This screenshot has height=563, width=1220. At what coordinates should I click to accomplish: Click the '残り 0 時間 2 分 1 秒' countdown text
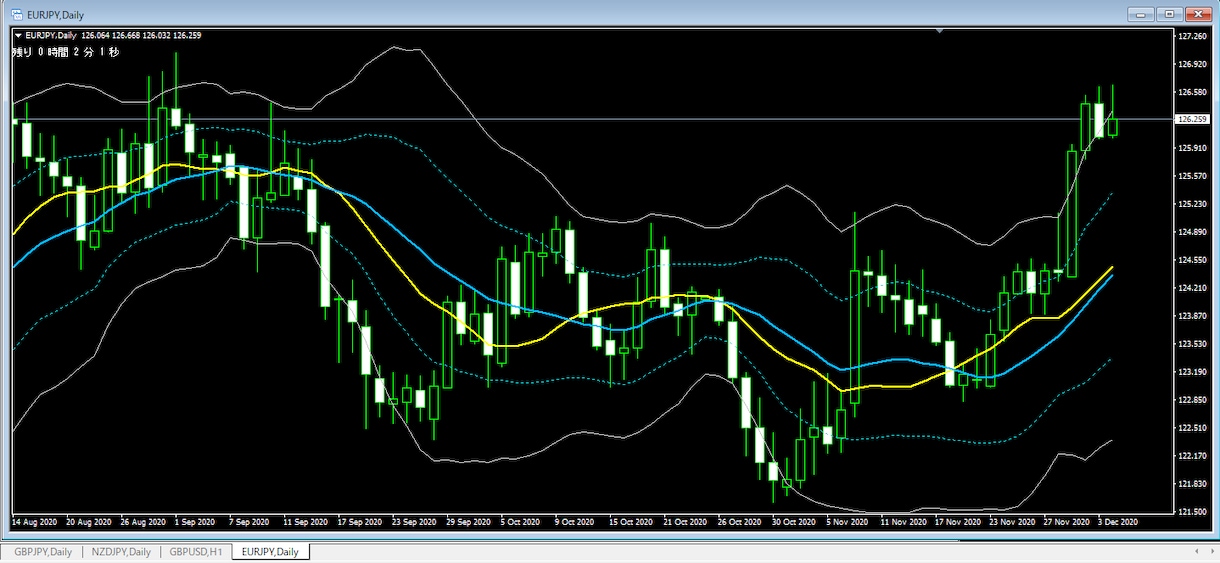pyautogui.click(x=65, y=51)
